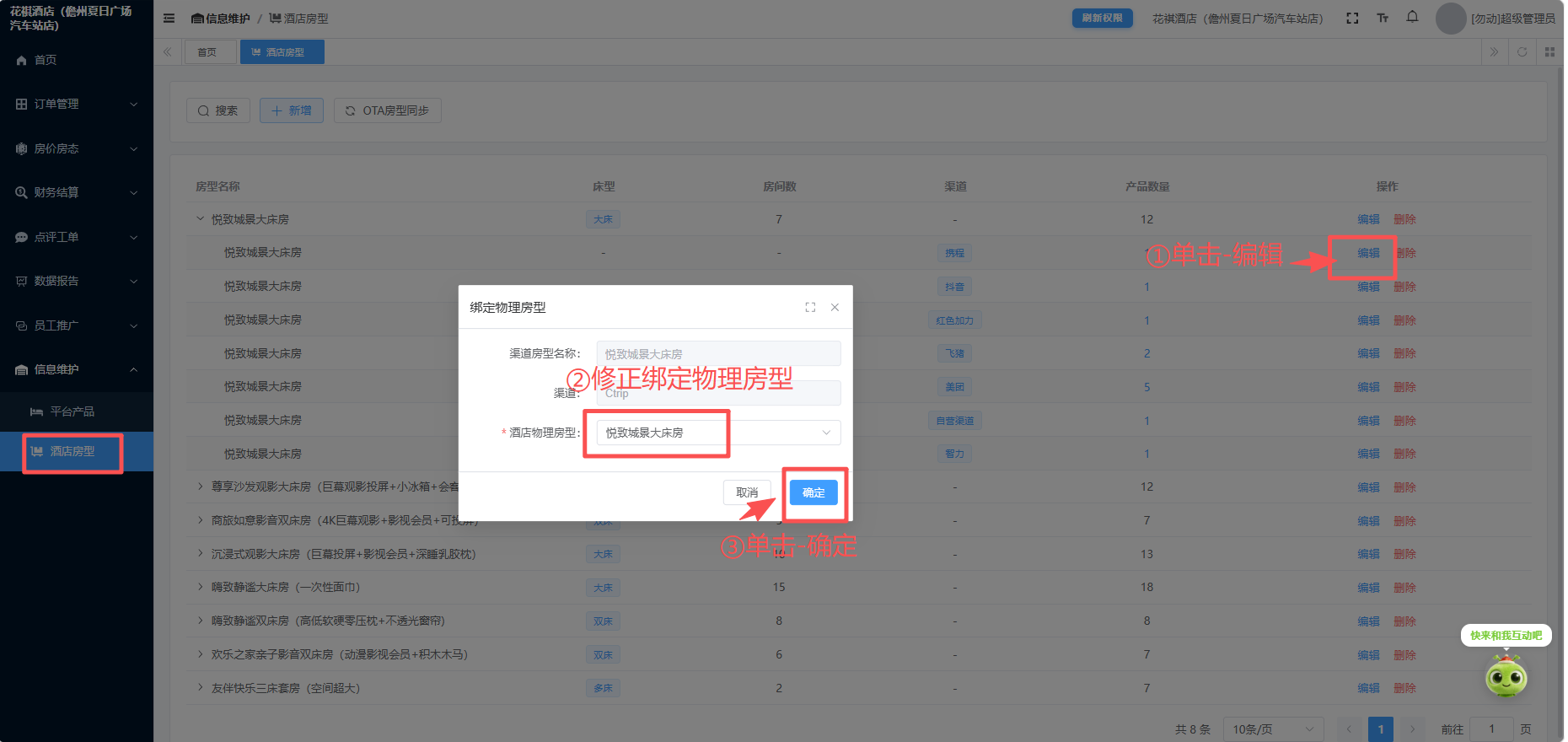Expand the 友伴快乐三床套房 row

click(x=201, y=687)
